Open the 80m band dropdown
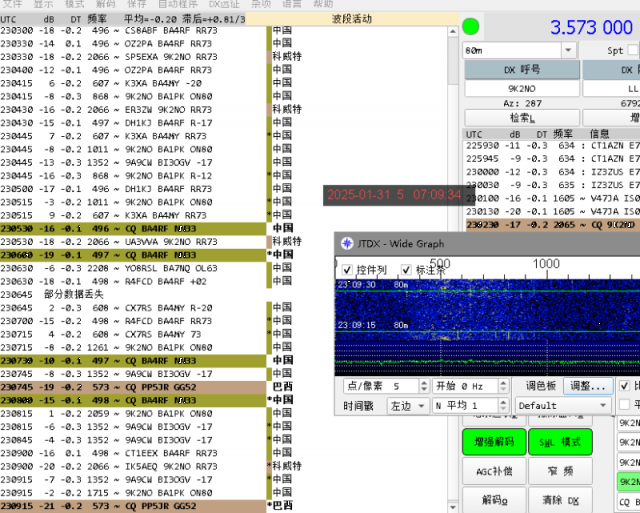The image size is (640, 513). [x=568, y=50]
